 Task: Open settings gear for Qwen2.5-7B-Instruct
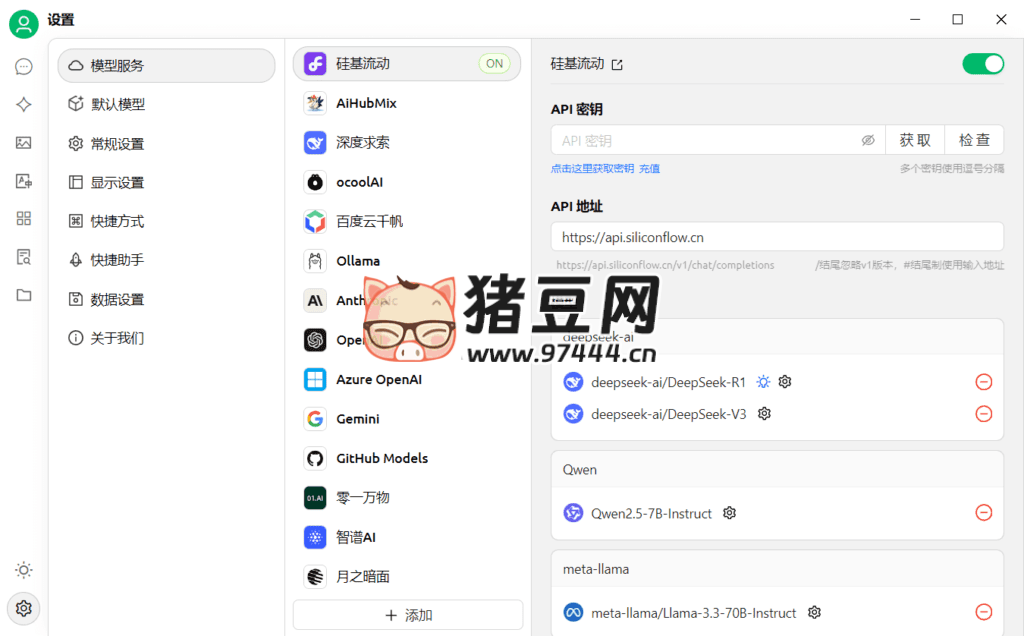point(729,513)
